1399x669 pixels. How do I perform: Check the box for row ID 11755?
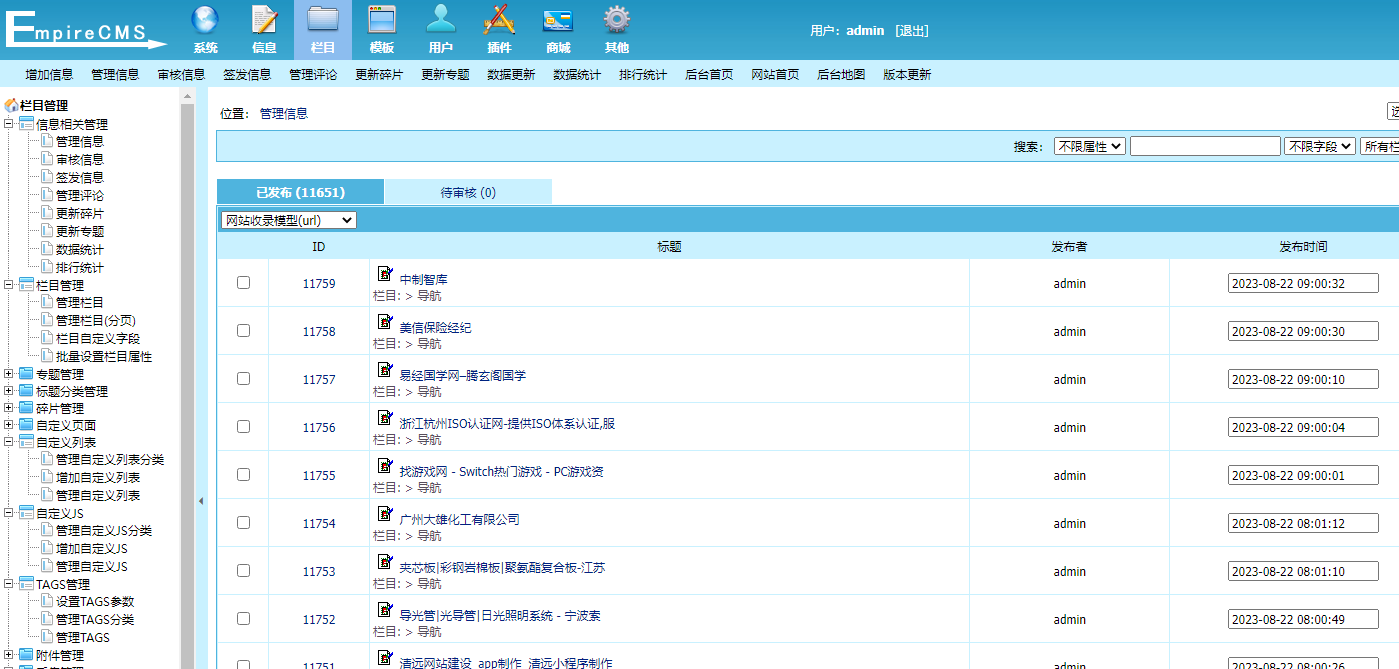coord(243,475)
